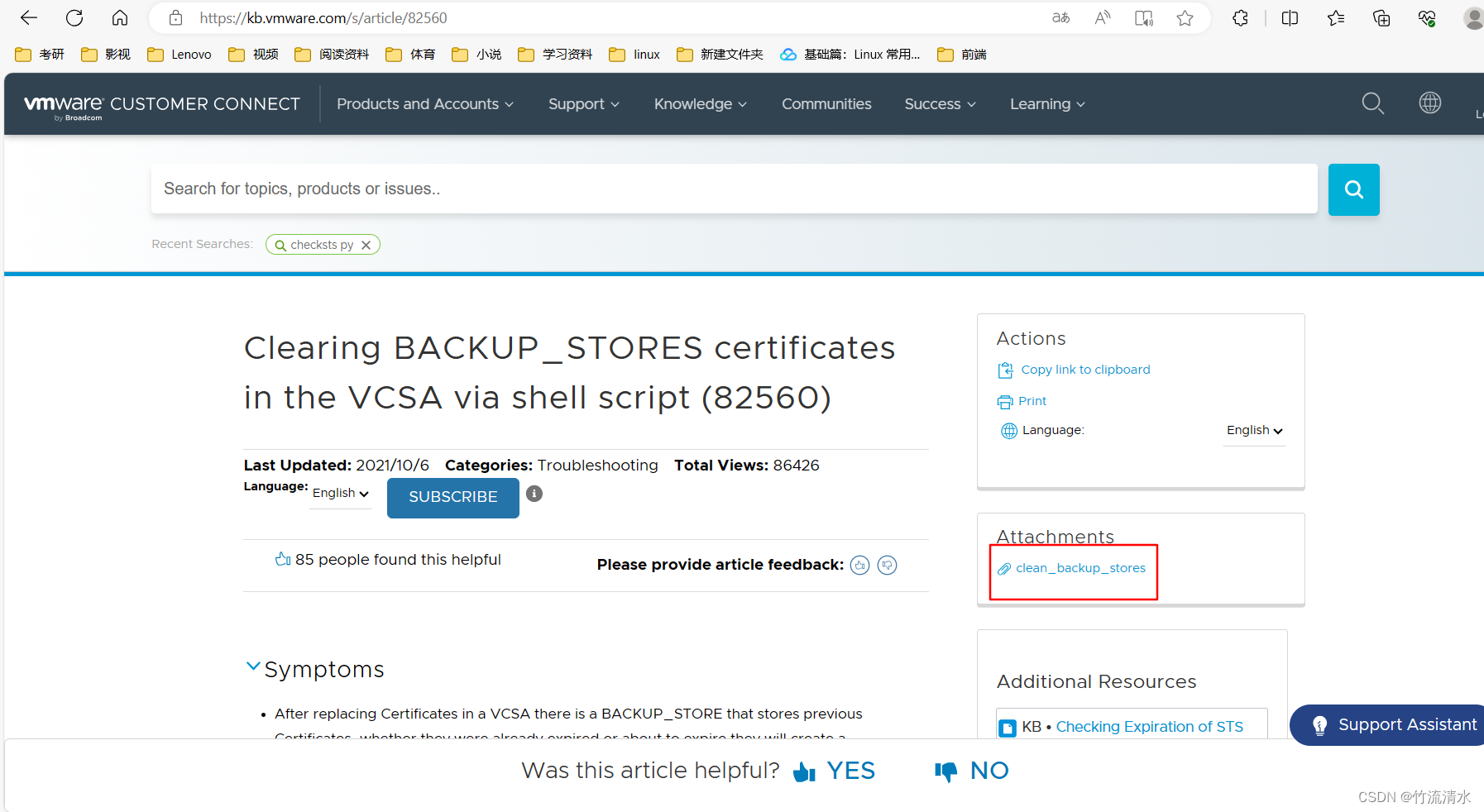Click the search topics input field
The image size is (1484, 812).
[x=735, y=189]
